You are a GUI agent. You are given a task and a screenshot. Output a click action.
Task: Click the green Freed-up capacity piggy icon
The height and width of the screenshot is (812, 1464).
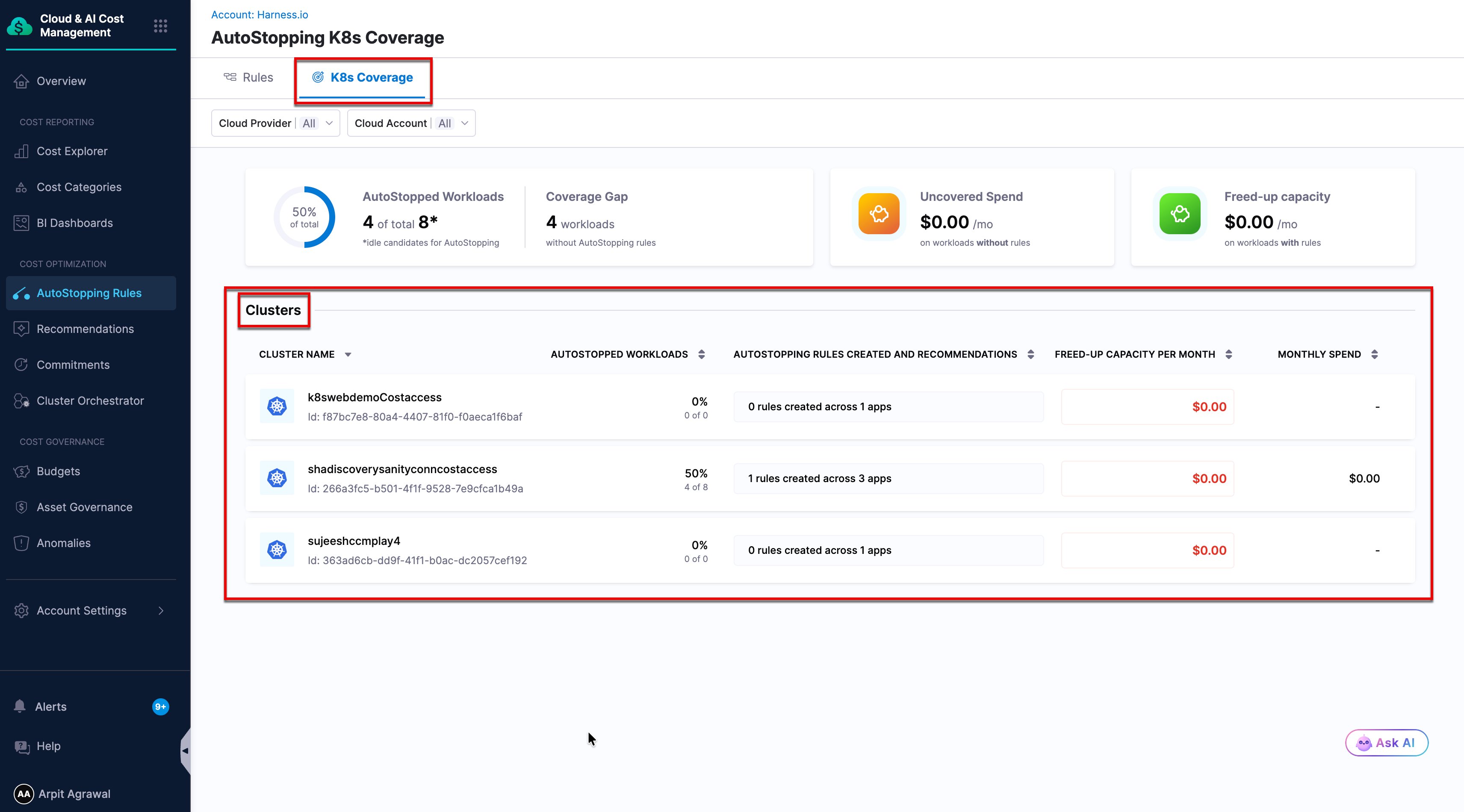[x=1180, y=214]
